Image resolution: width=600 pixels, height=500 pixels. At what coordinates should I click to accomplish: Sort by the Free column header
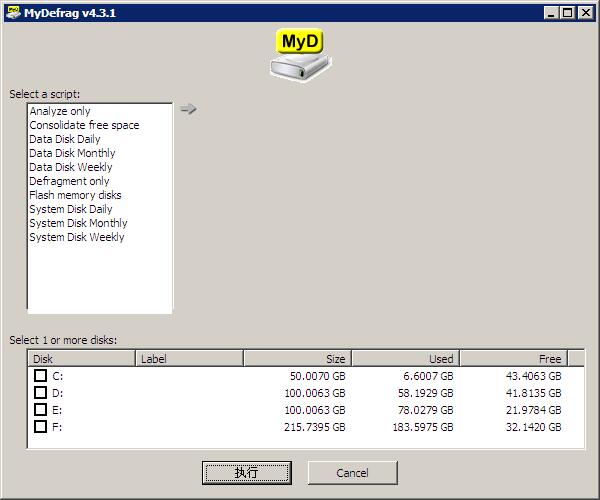pyautogui.click(x=514, y=358)
